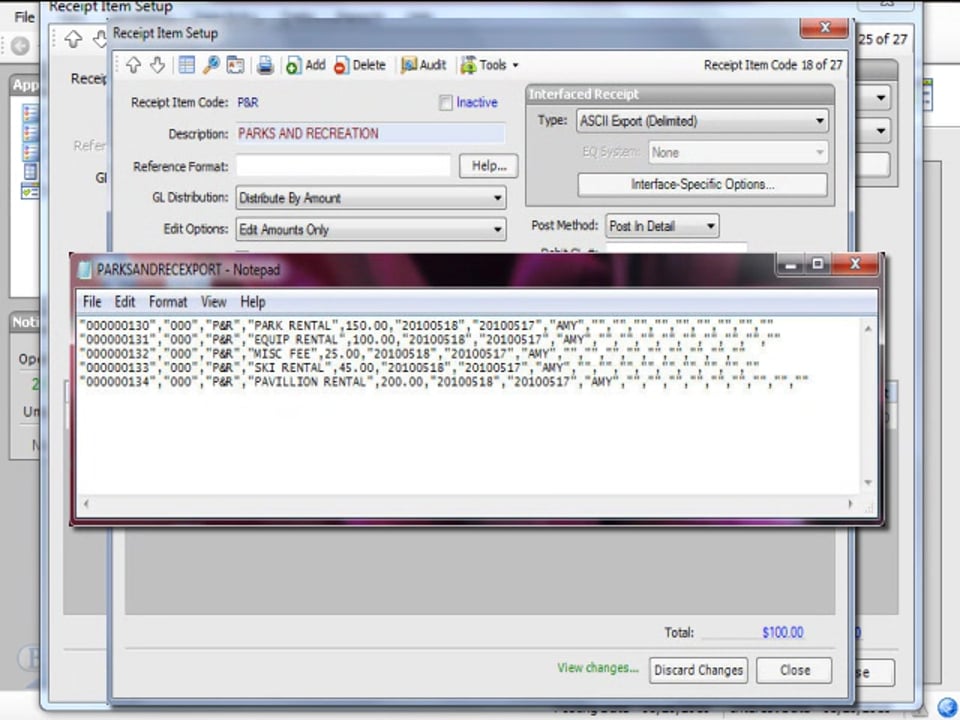960x720 pixels.
Task: Click the PARK RENTAL line in Notepad
Action: [427, 325]
